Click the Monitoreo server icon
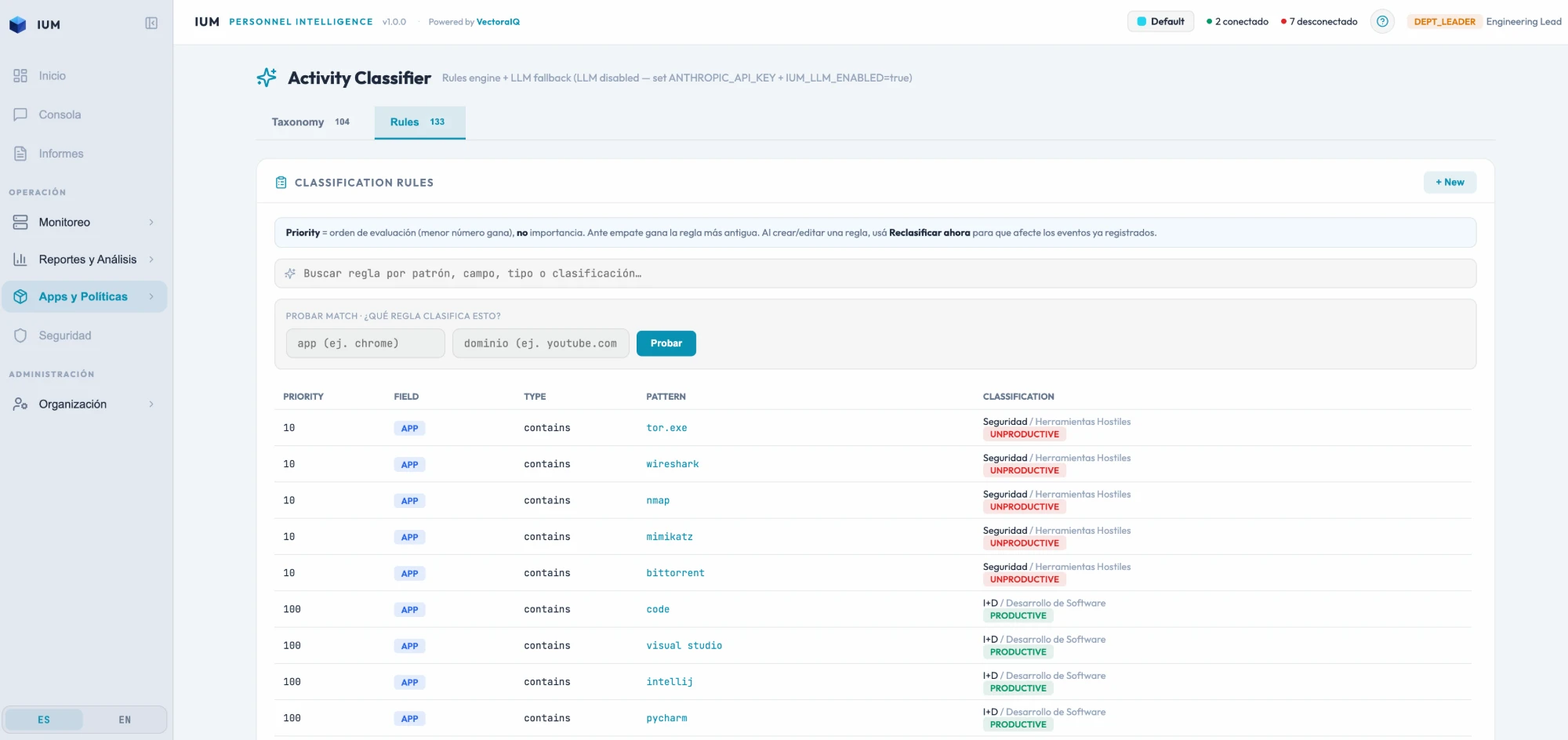This screenshot has height=740, width=1568. [x=20, y=223]
